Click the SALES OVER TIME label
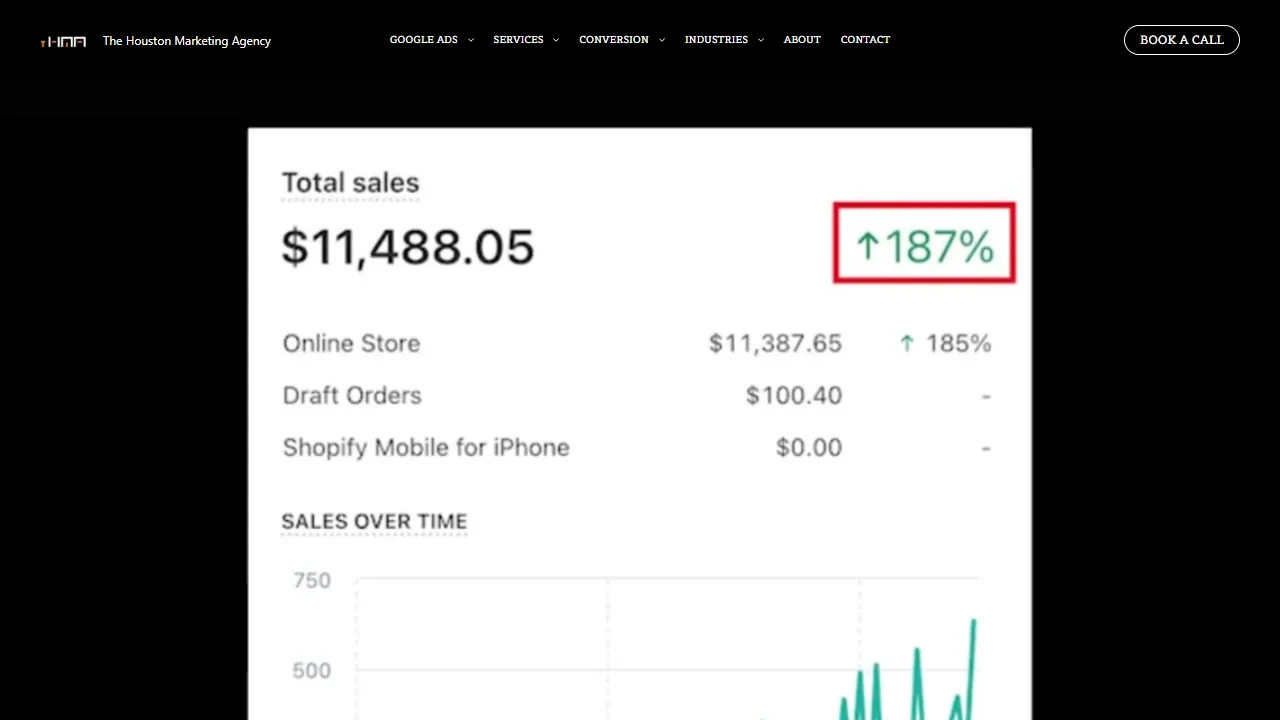Viewport: 1280px width, 720px height. pyautogui.click(x=374, y=521)
